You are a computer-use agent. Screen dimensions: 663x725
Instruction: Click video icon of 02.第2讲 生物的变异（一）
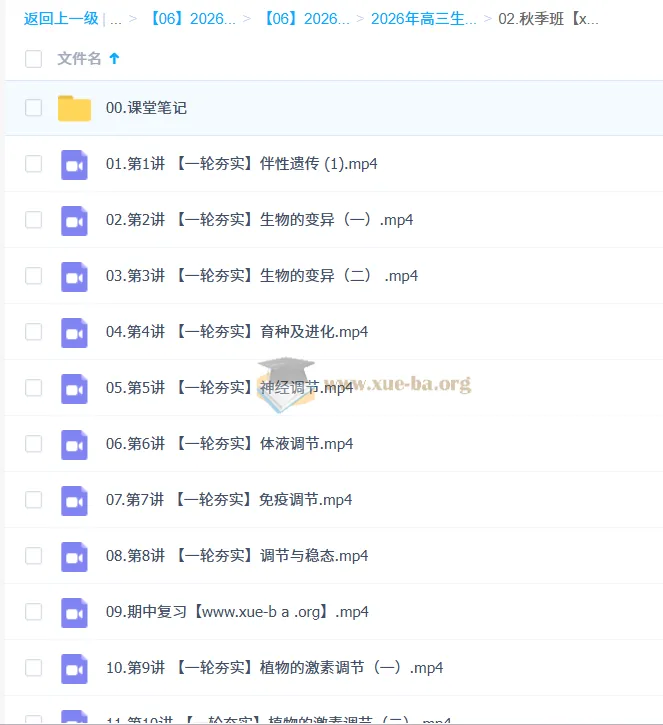pyautogui.click(x=74, y=220)
